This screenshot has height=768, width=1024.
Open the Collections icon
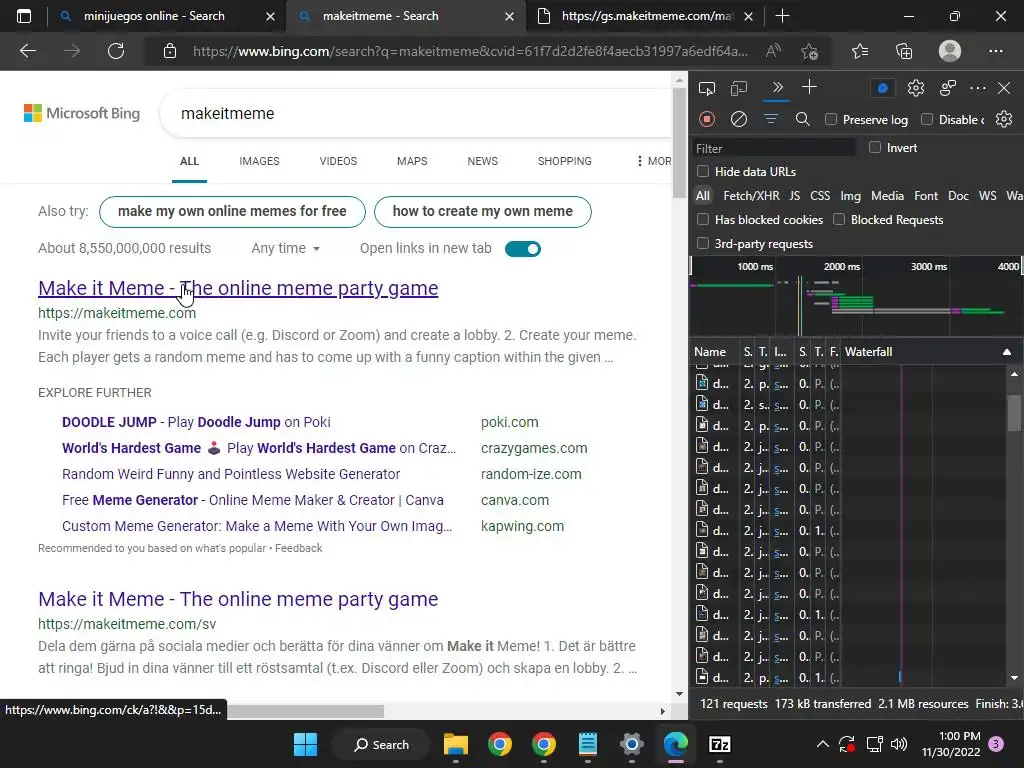click(904, 51)
